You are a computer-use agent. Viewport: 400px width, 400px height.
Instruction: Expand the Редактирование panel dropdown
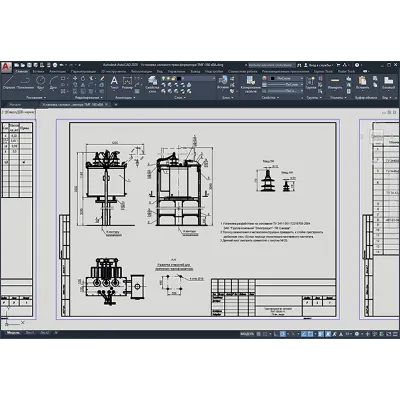pyautogui.click(x=89, y=98)
